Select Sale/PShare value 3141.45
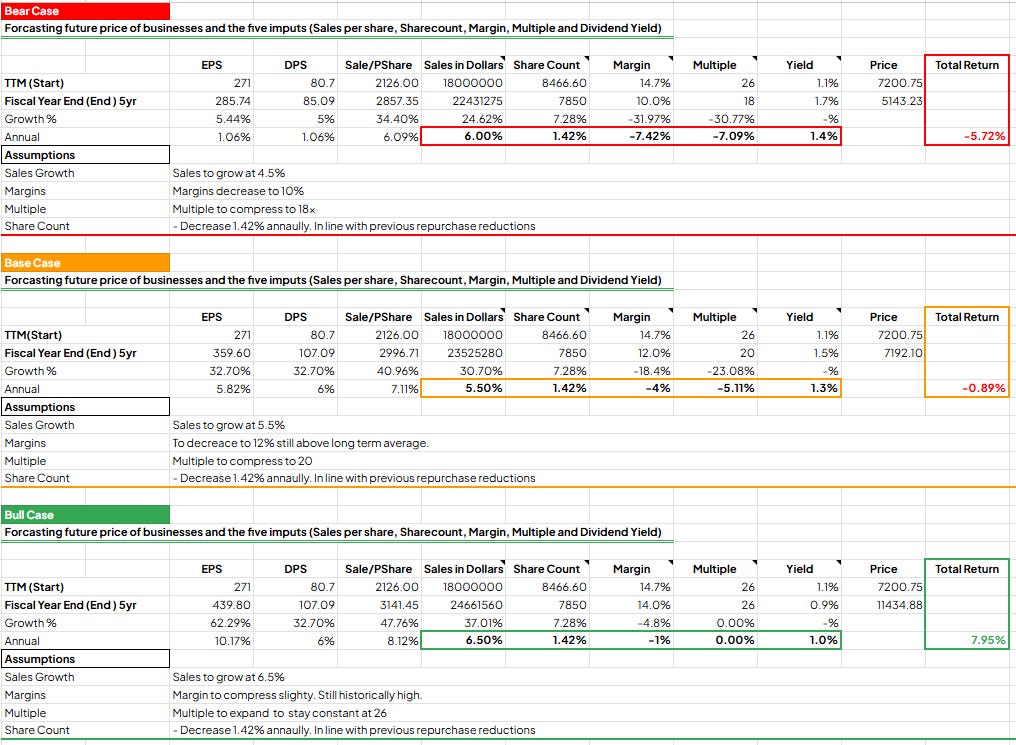1016x745 pixels. [399, 605]
